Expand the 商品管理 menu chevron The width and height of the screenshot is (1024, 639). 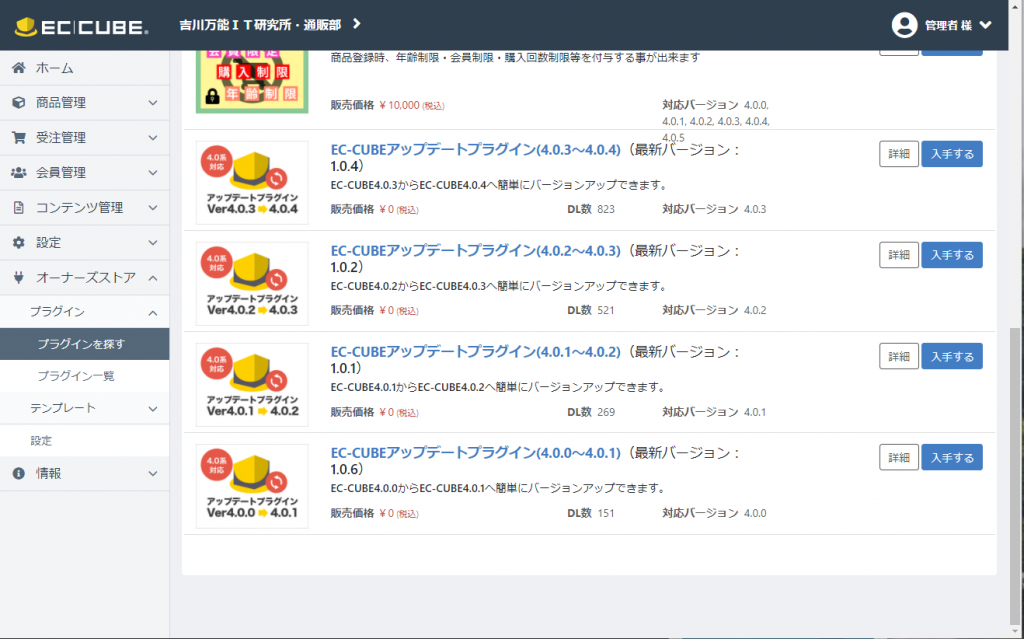point(153,103)
